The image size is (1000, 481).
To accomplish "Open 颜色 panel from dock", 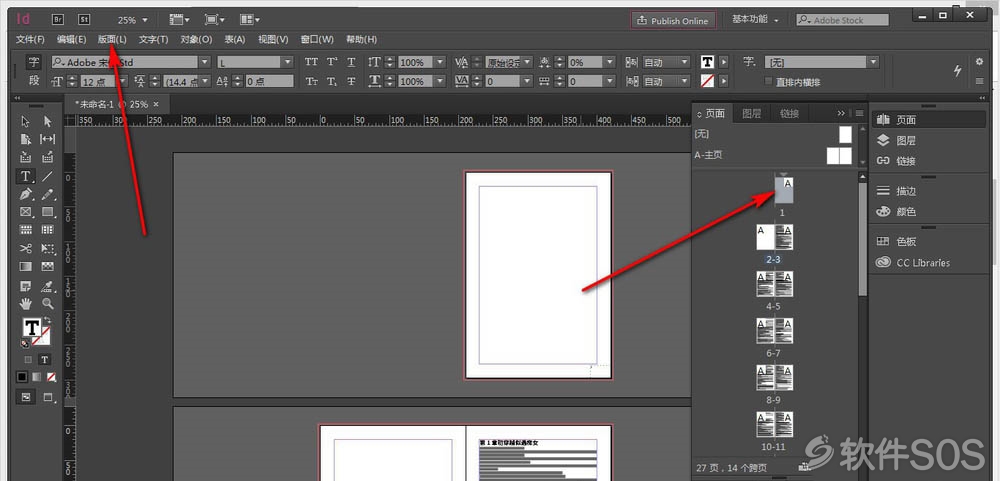I will point(898,211).
